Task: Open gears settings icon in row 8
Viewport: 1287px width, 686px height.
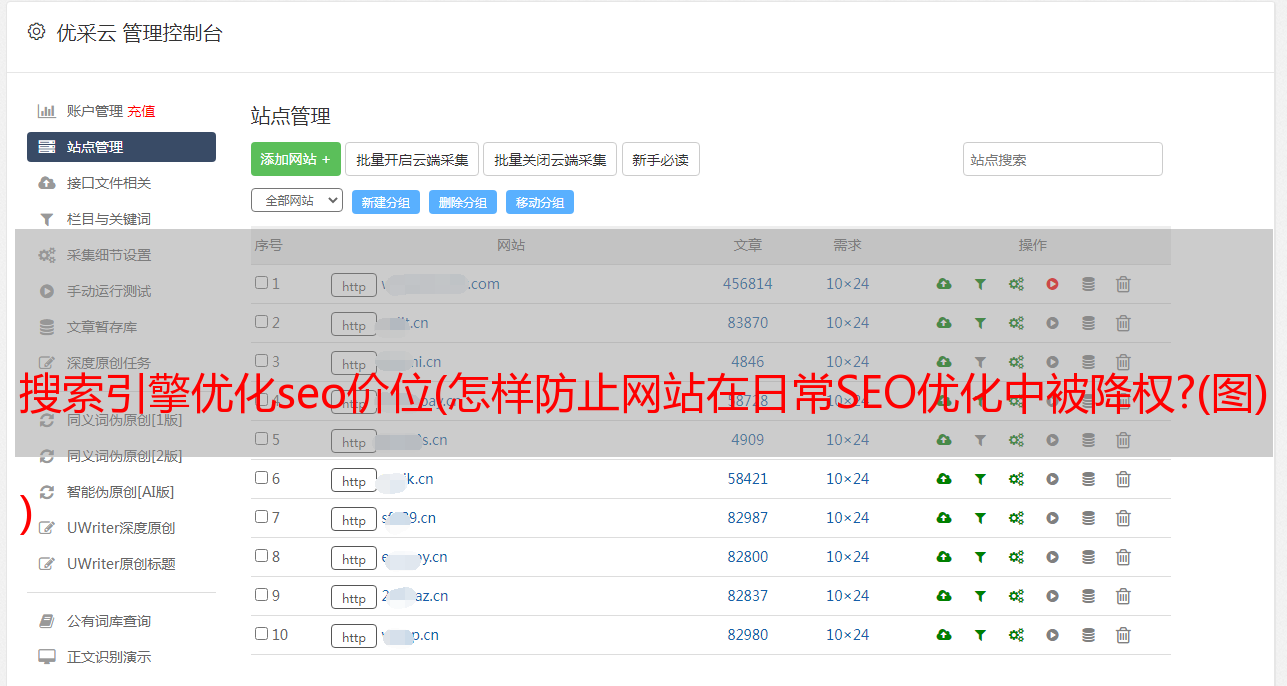Action: tap(1016, 557)
